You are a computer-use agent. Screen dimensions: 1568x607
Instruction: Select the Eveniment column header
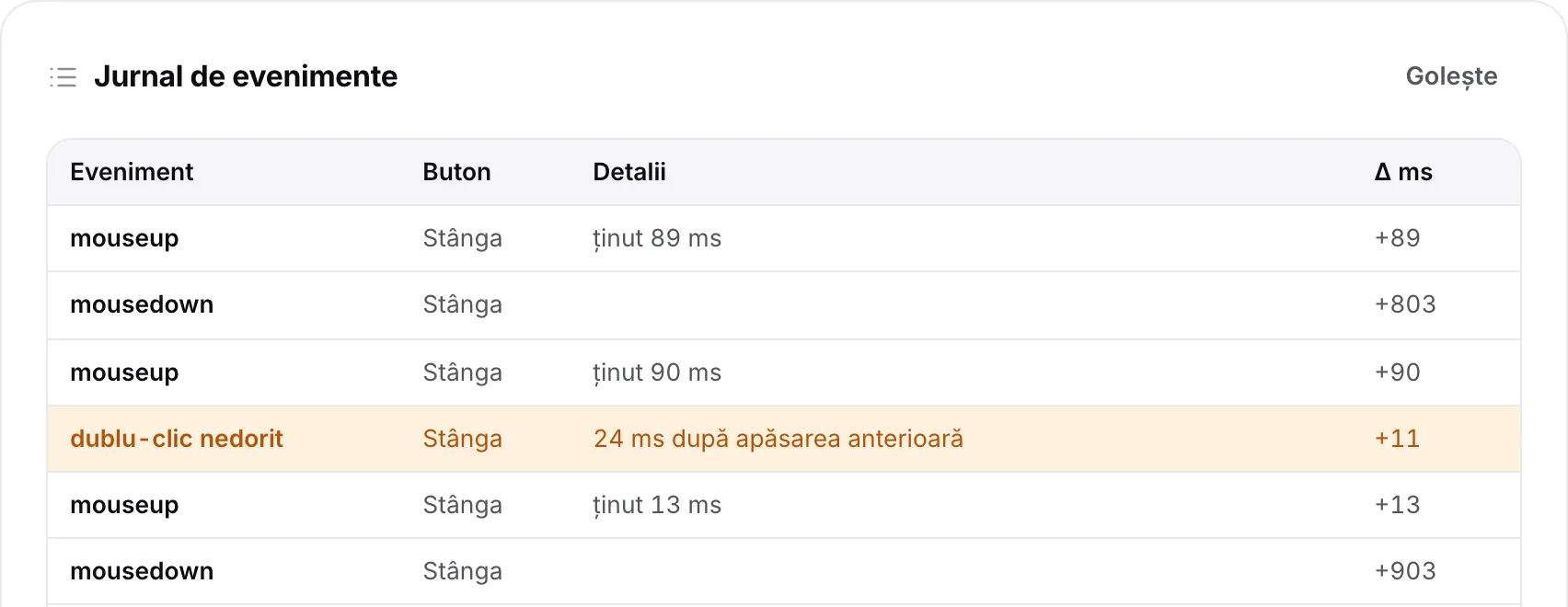(x=132, y=172)
